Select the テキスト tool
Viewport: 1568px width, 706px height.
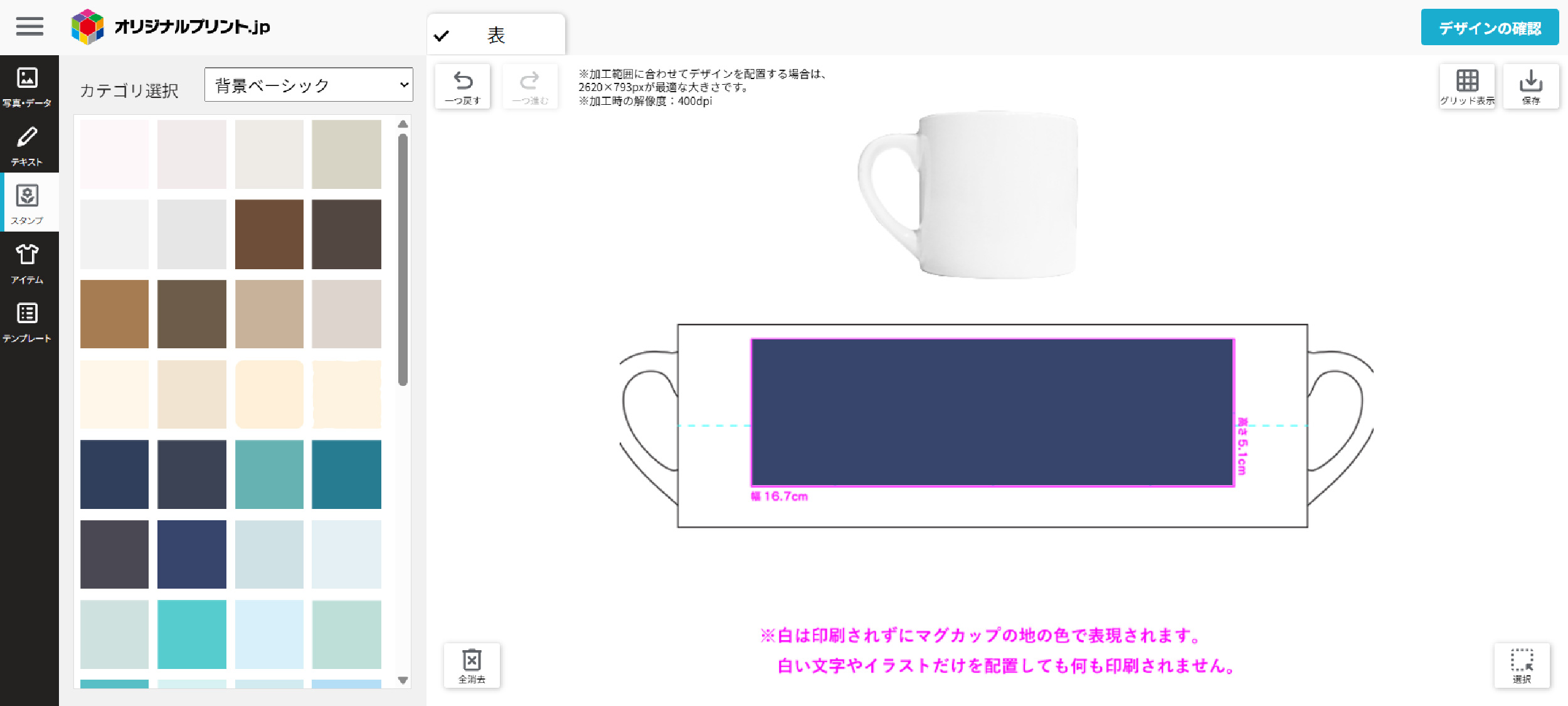click(x=27, y=146)
